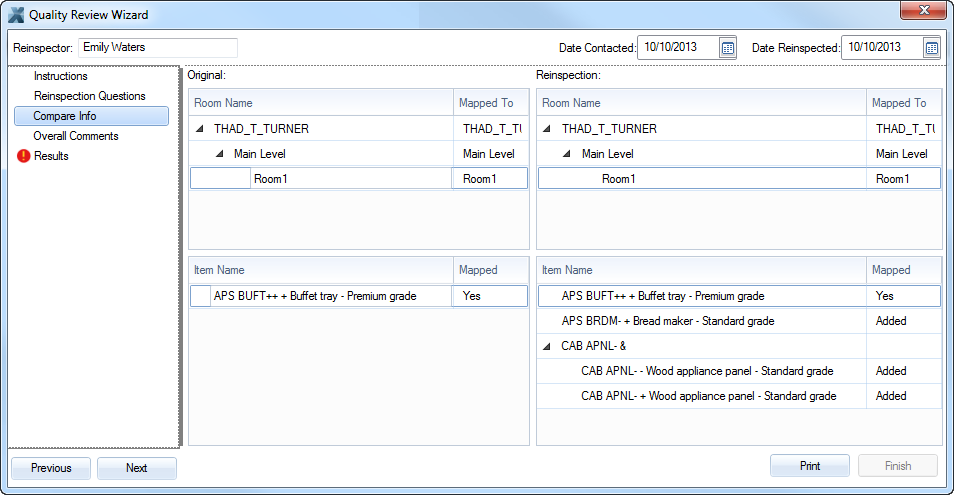Select CAB APNL- + Wood appliance panel row
954x495 pixels.
[x=708, y=396]
